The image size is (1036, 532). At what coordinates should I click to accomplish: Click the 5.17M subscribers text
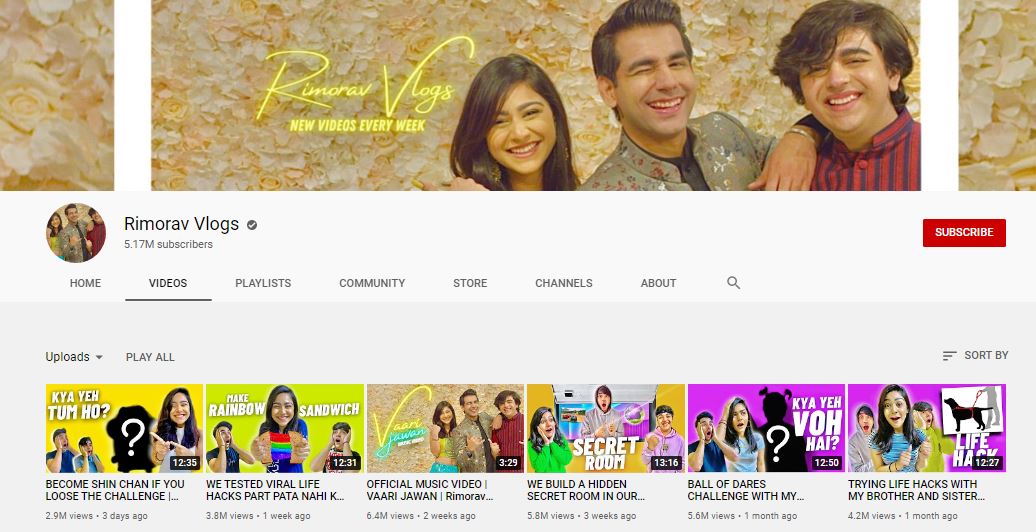pyautogui.click(x=168, y=245)
